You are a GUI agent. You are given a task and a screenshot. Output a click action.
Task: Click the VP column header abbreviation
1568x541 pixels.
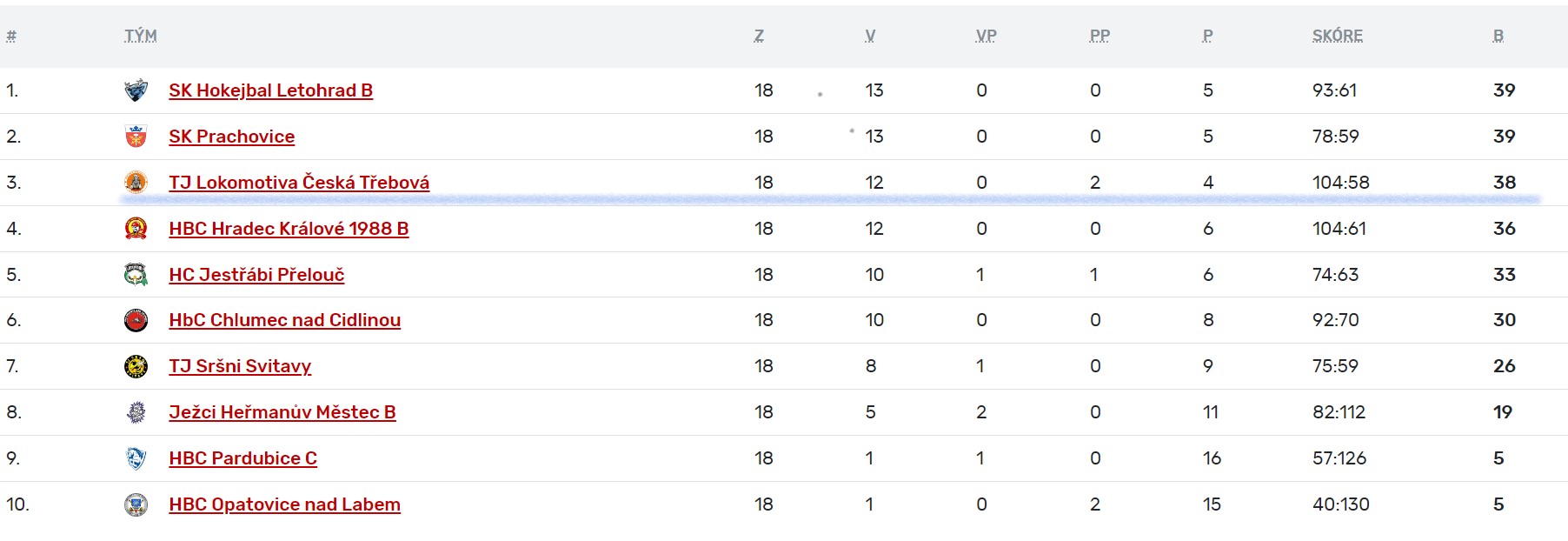point(987,36)
